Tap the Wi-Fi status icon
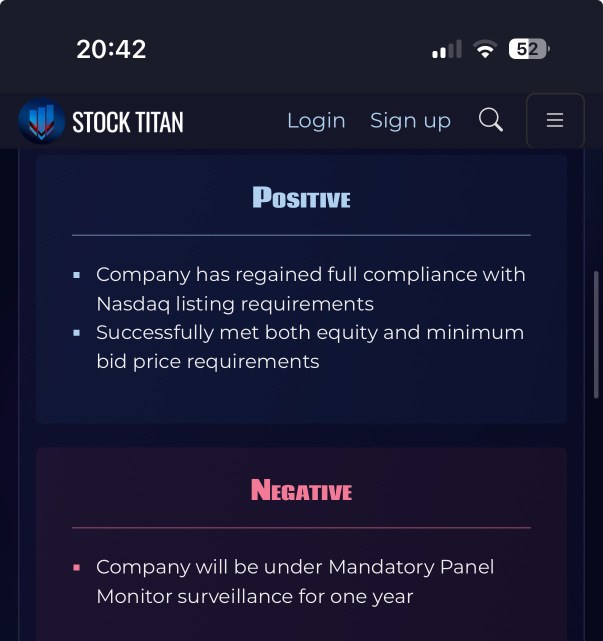 pyautogui.click(x=485, y=49)
